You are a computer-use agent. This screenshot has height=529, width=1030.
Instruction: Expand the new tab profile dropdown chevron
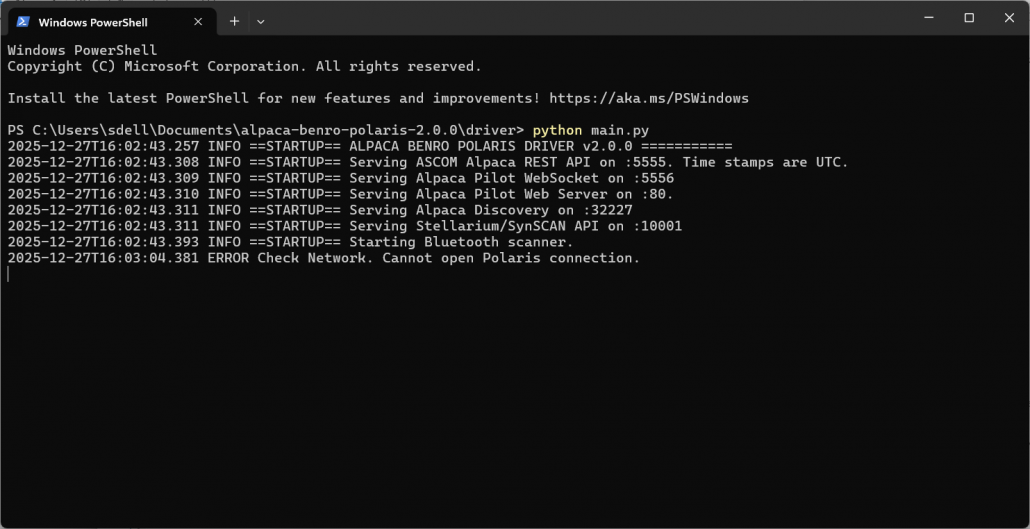[x=261, y=21]
